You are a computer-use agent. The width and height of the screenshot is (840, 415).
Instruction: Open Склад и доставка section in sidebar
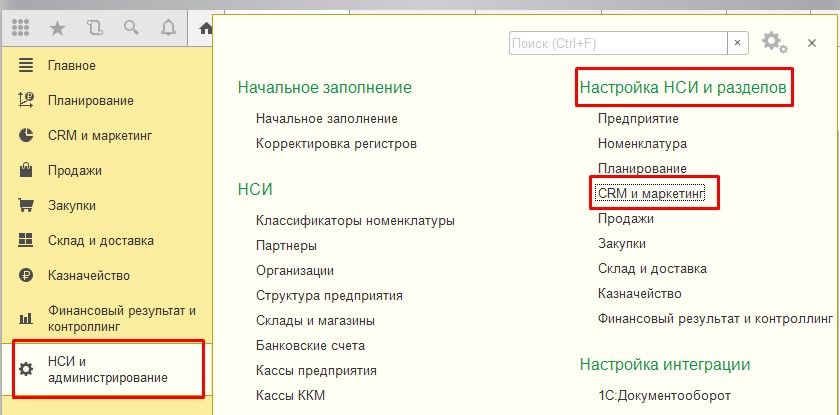(x=101, y=240)
